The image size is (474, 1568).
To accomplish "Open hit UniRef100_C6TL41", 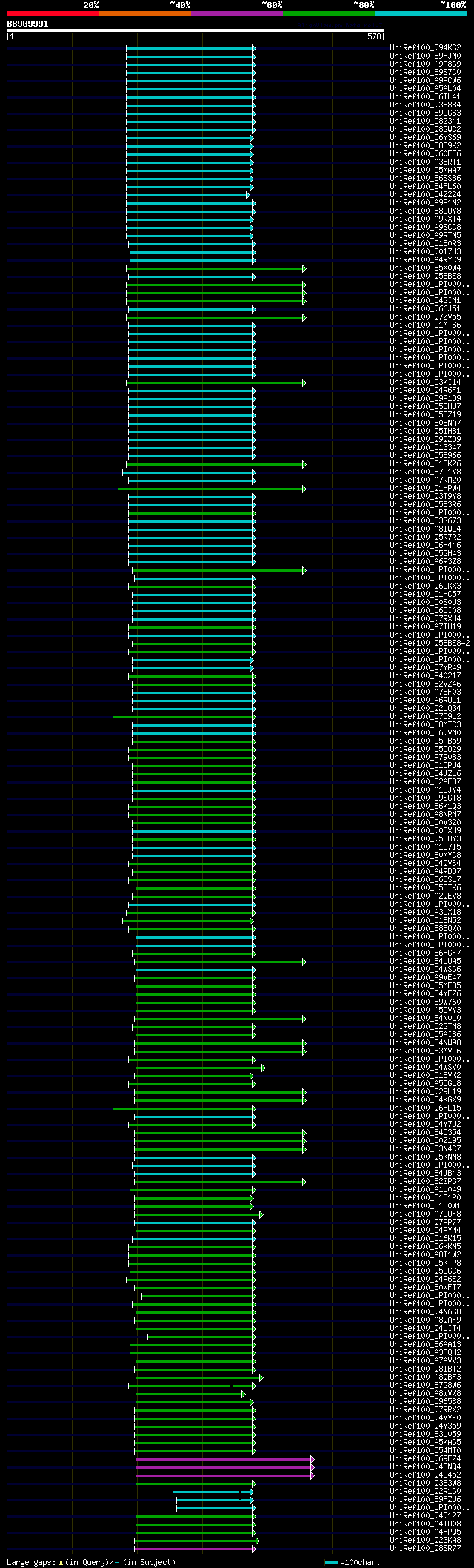I will click(x=425, y=96).
